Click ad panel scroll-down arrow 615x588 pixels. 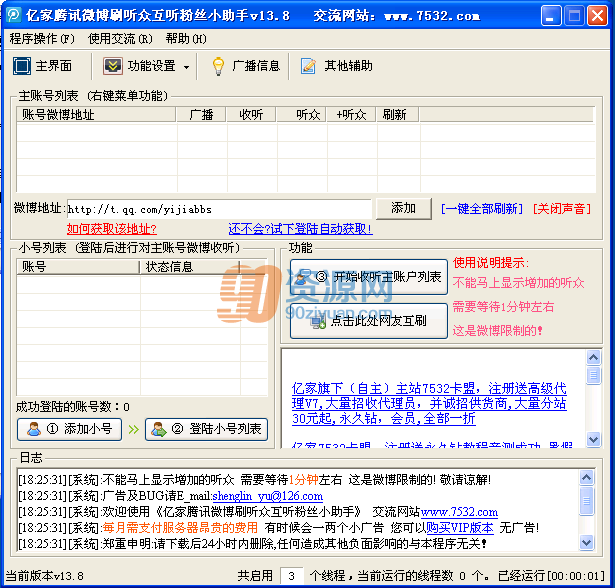click(x=593, y=439)
